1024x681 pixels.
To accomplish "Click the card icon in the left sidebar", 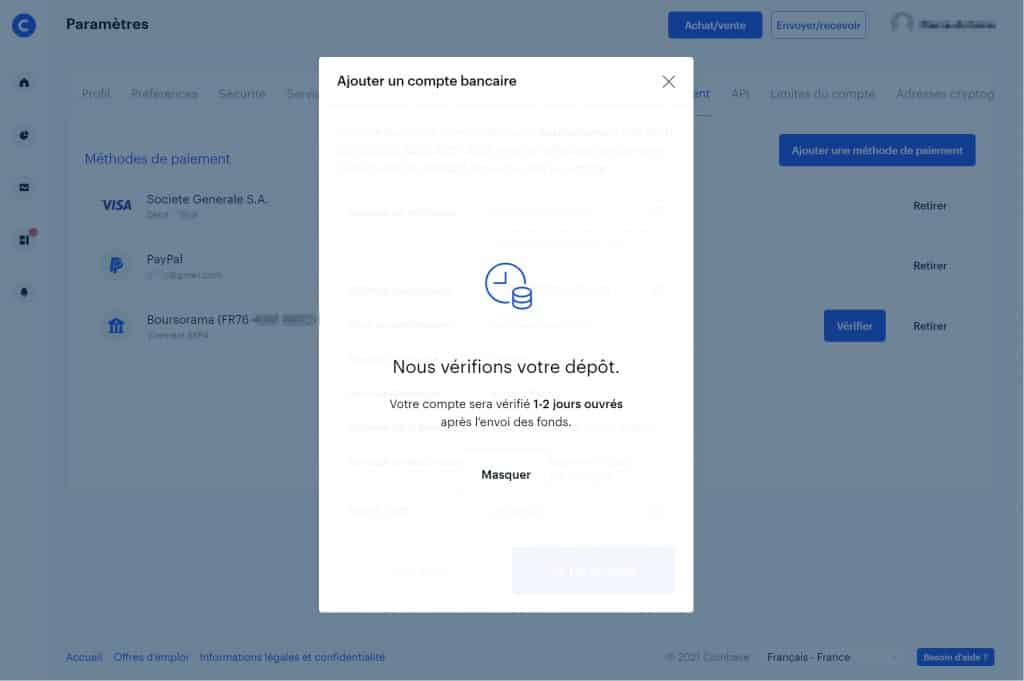I will (x=24, y=187).
